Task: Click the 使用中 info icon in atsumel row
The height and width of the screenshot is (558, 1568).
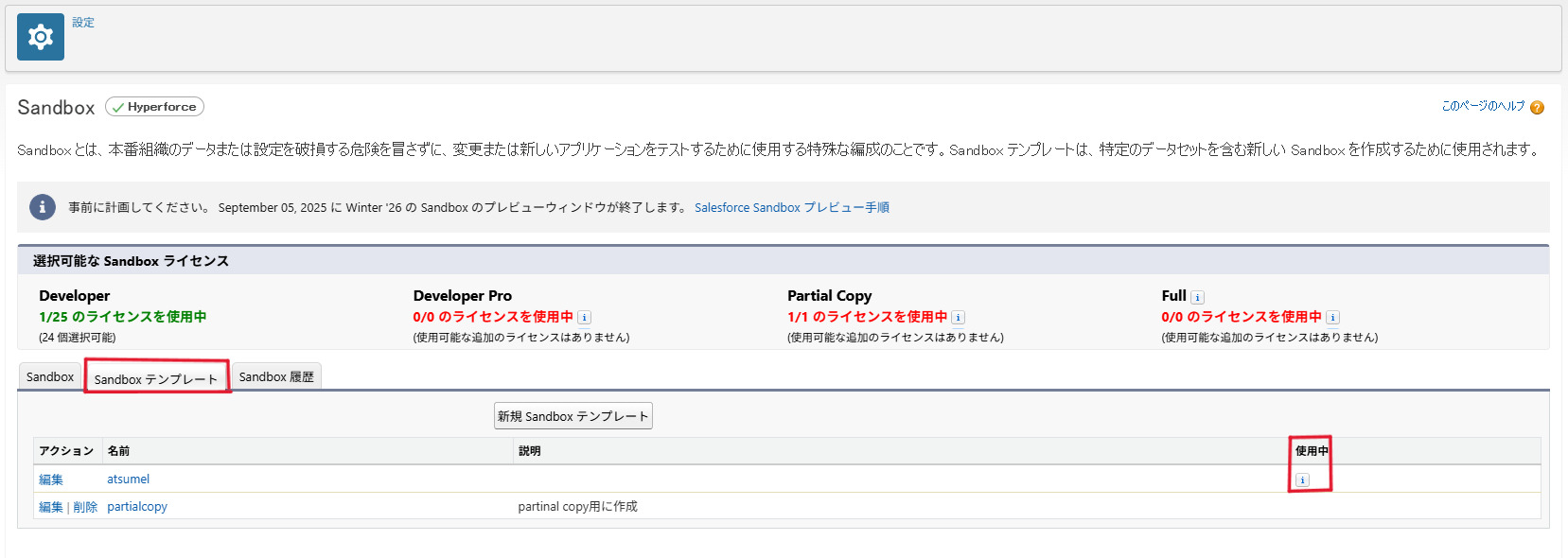Action: (1302, 480)
